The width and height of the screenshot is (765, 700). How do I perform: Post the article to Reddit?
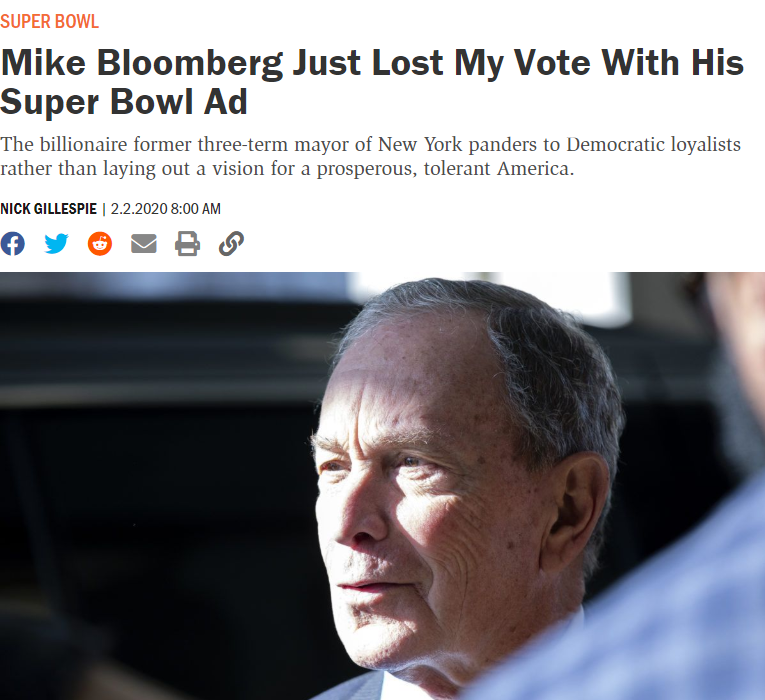(x=100, y=243)
